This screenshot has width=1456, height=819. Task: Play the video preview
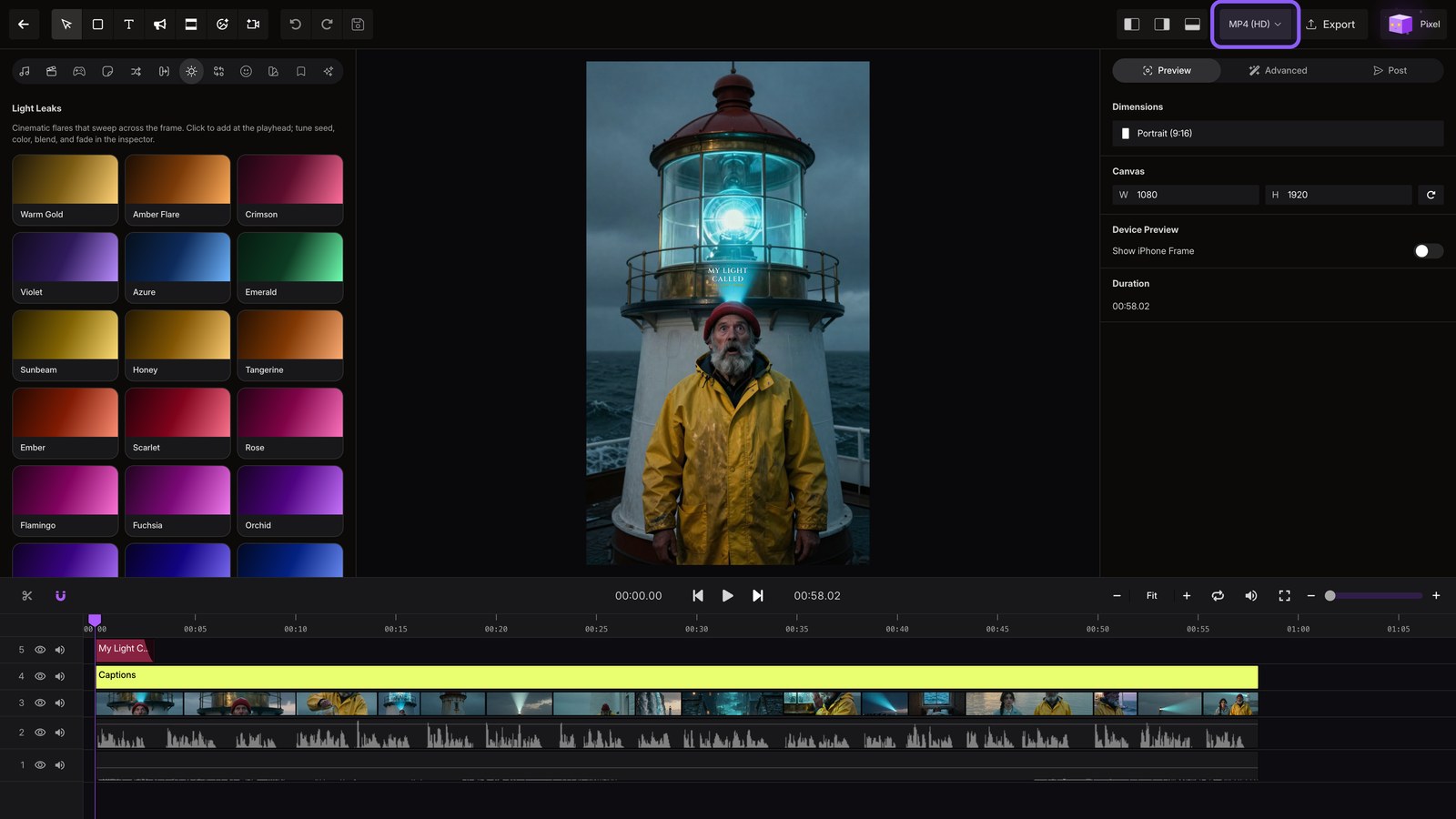point(727,596)
